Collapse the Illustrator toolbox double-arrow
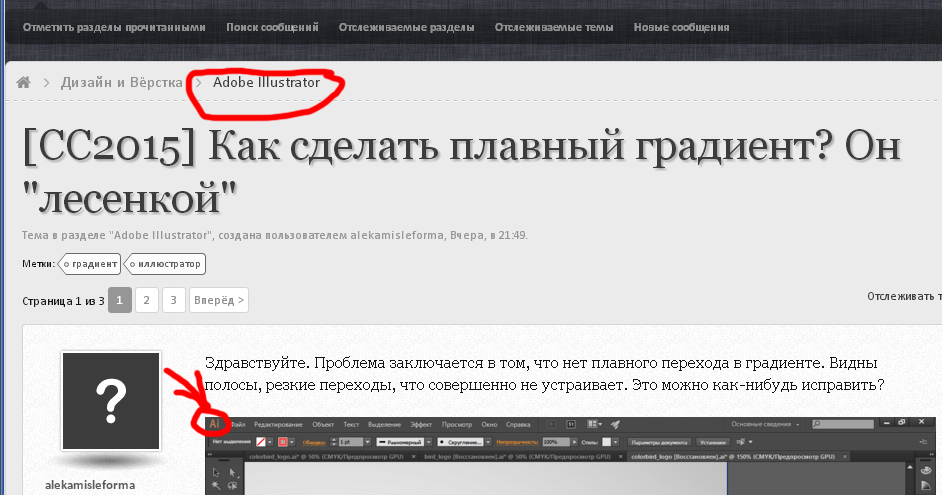The image size is (942, 495). point(210,455)
